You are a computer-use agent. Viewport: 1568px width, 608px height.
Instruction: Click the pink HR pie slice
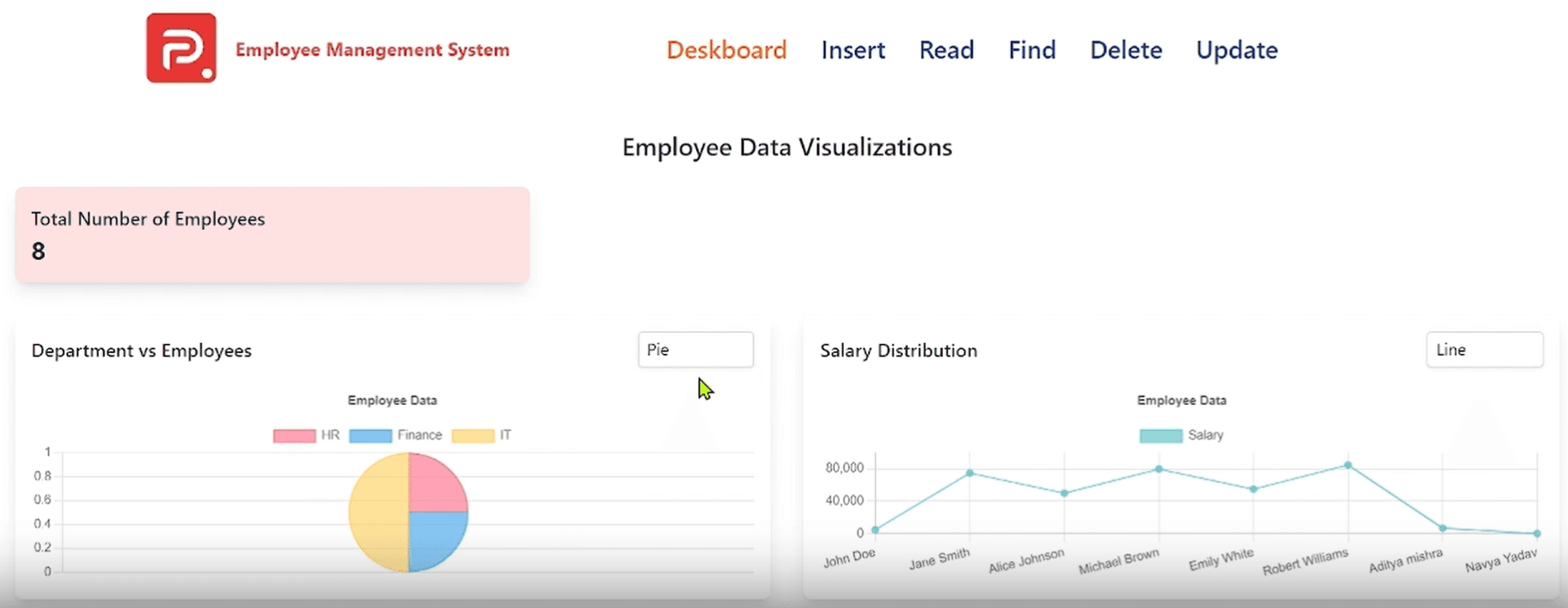pos(436,485)
